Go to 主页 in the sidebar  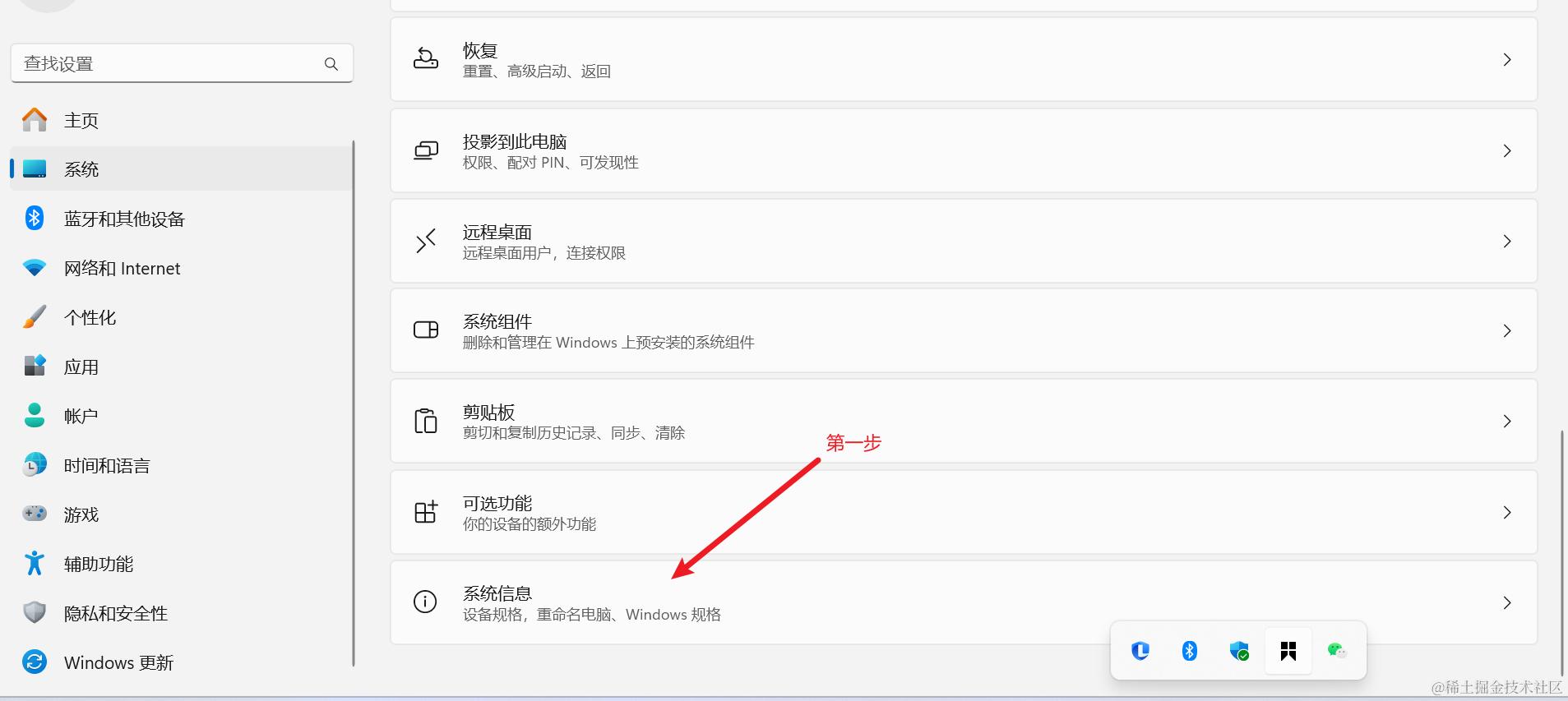[x=182, y=120]
